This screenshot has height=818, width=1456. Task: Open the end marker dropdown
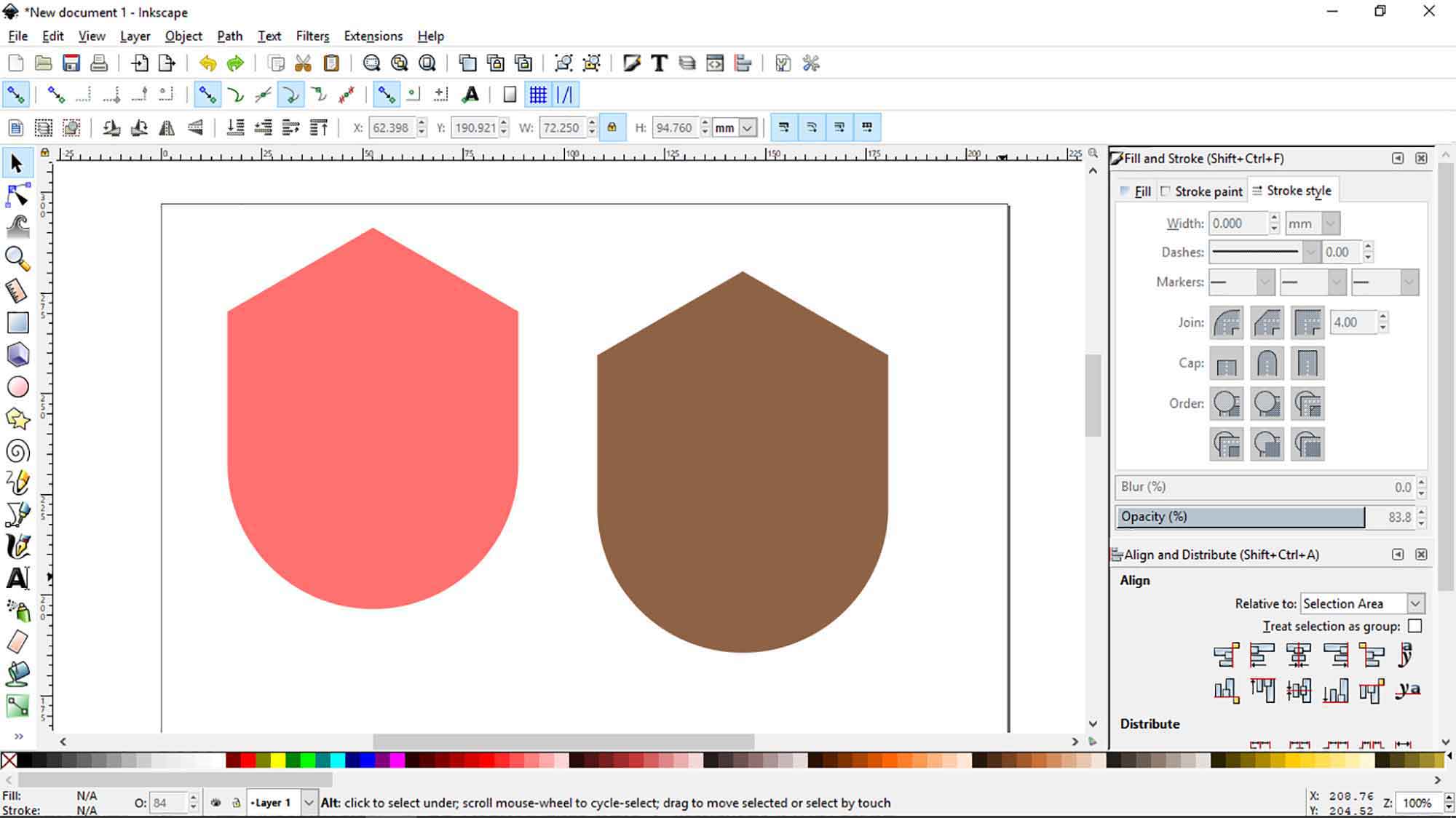[1409, 282]
